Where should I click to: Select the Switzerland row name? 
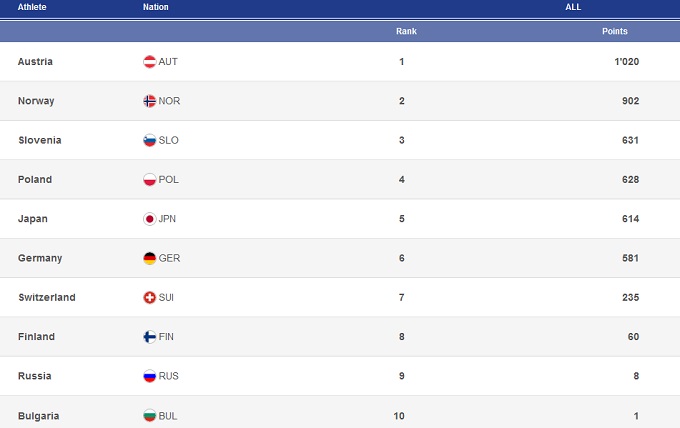coord(46,298)
